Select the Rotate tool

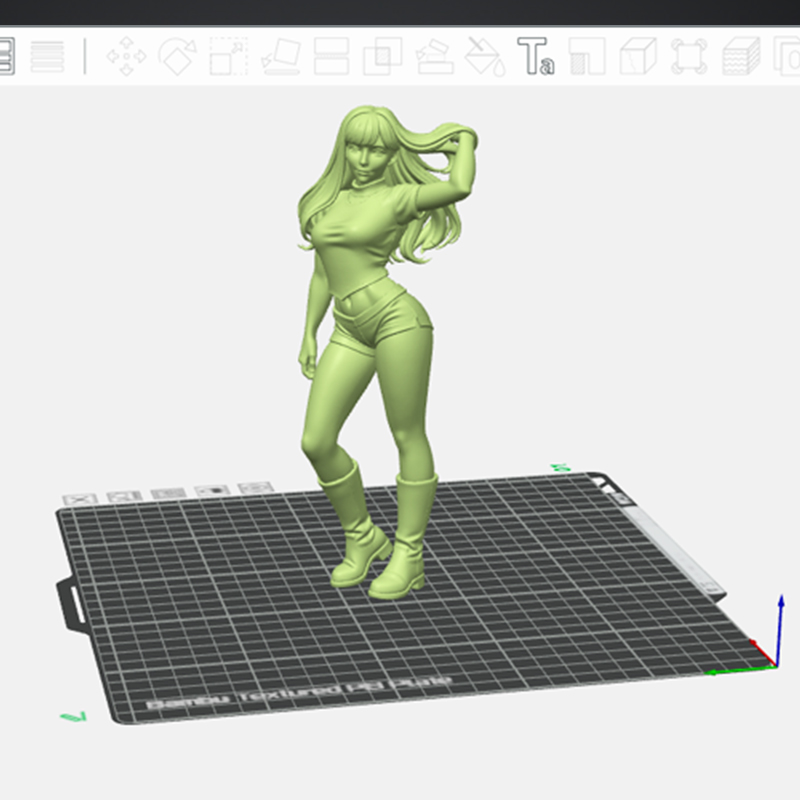[178, 56]
